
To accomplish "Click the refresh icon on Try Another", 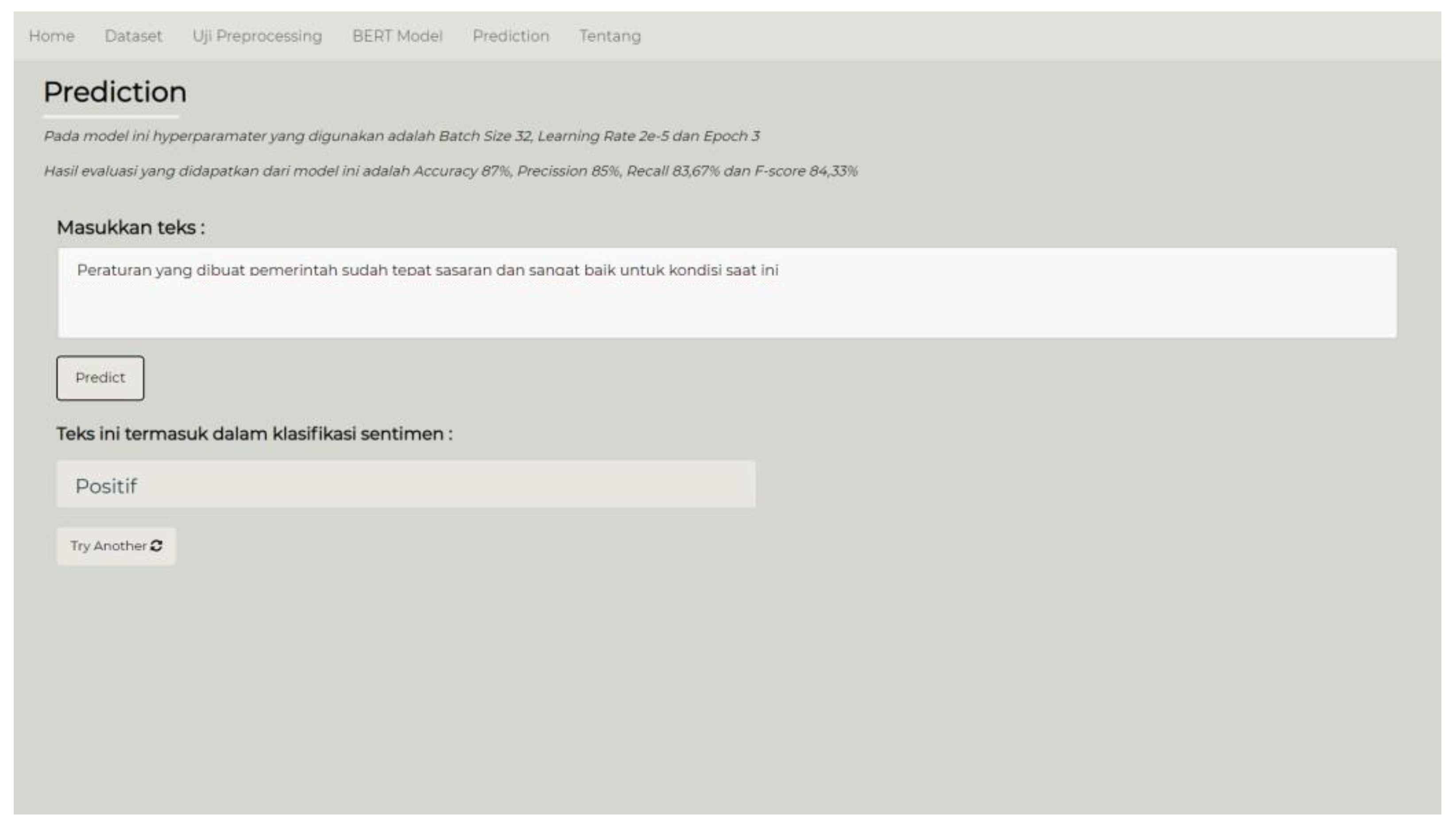I will (156, 545).
